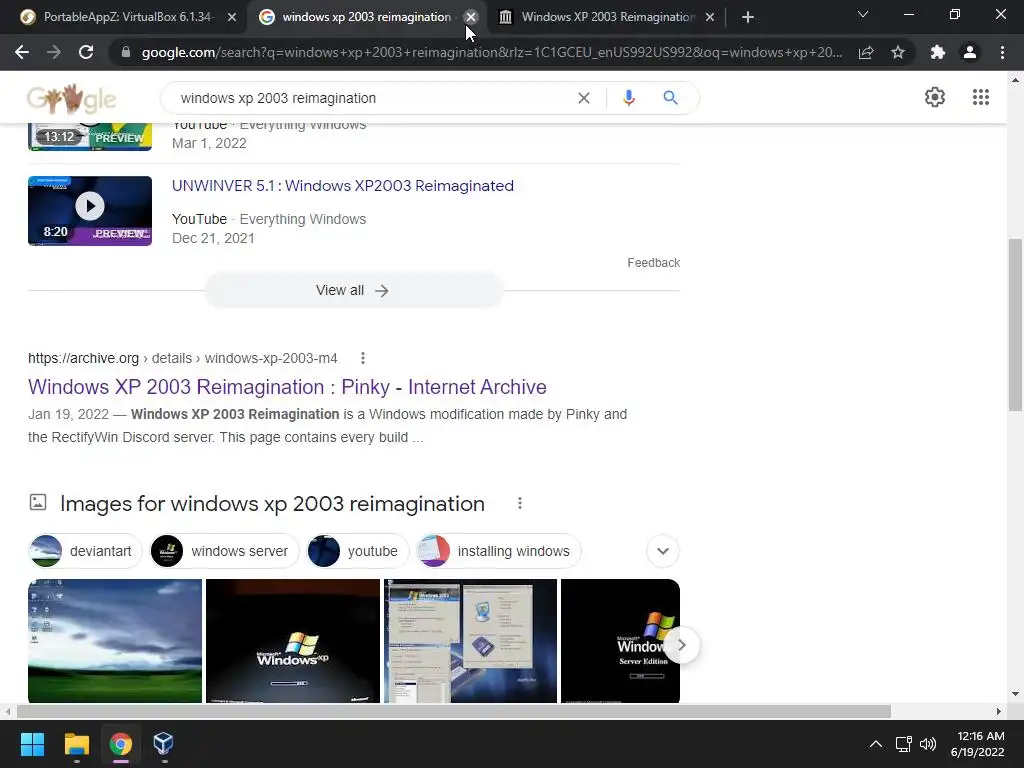
Task: Open Images for windows xp 2003 reimagination
Action: (272, 504)
